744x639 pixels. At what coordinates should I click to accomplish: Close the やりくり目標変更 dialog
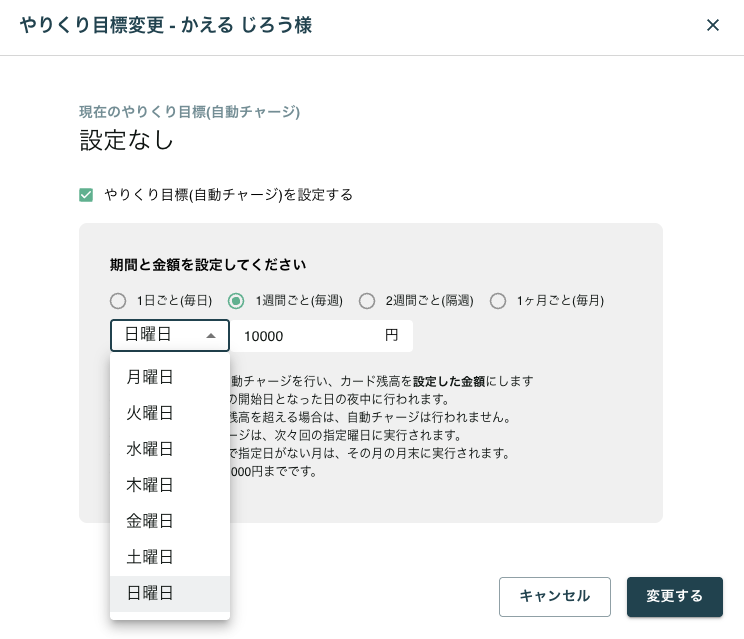[x=713, y=26]
